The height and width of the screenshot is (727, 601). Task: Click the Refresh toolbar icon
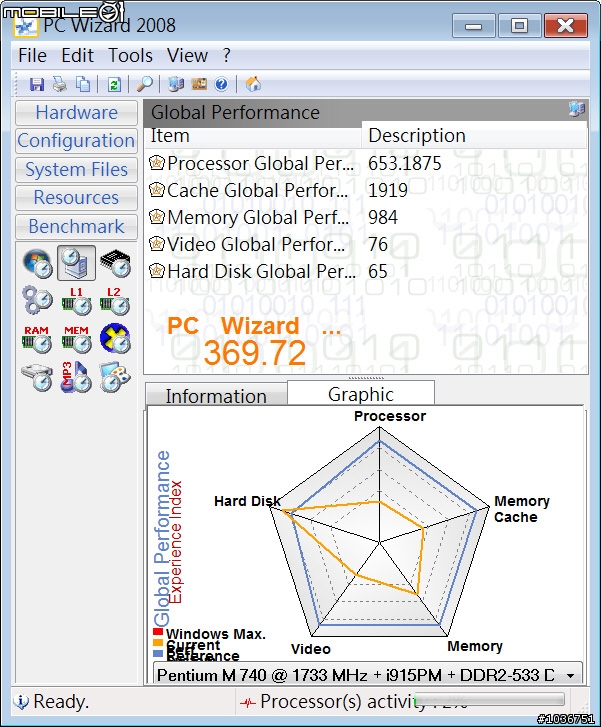(114, 84)
